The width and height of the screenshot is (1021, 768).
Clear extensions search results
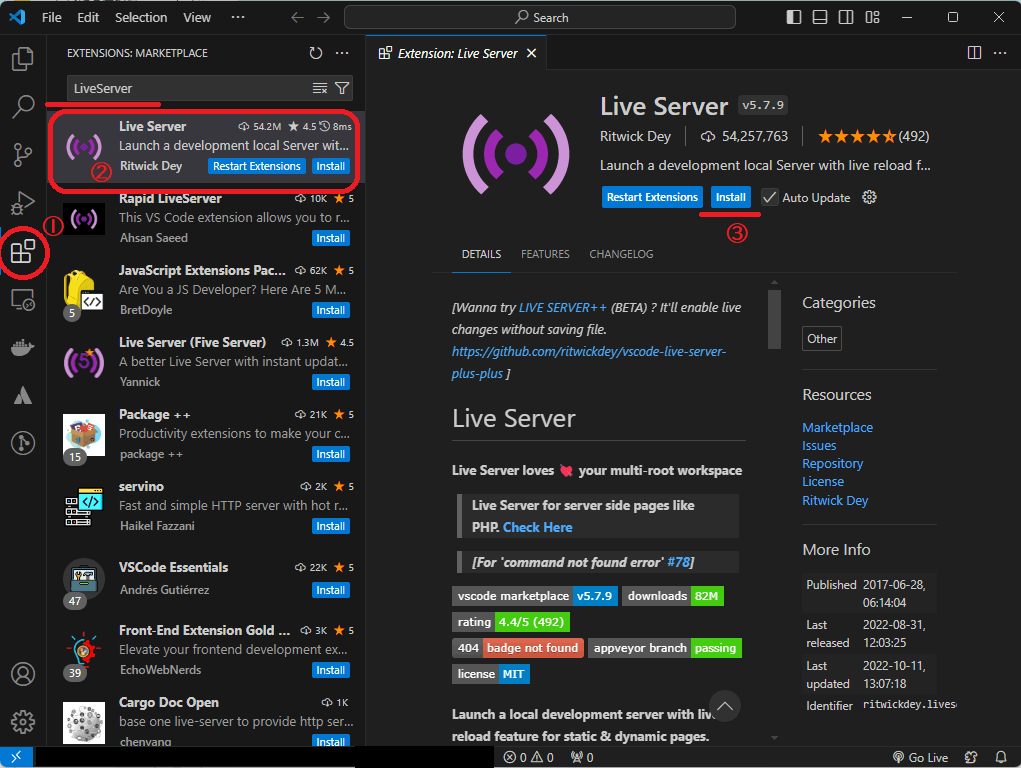pos(320,88)
